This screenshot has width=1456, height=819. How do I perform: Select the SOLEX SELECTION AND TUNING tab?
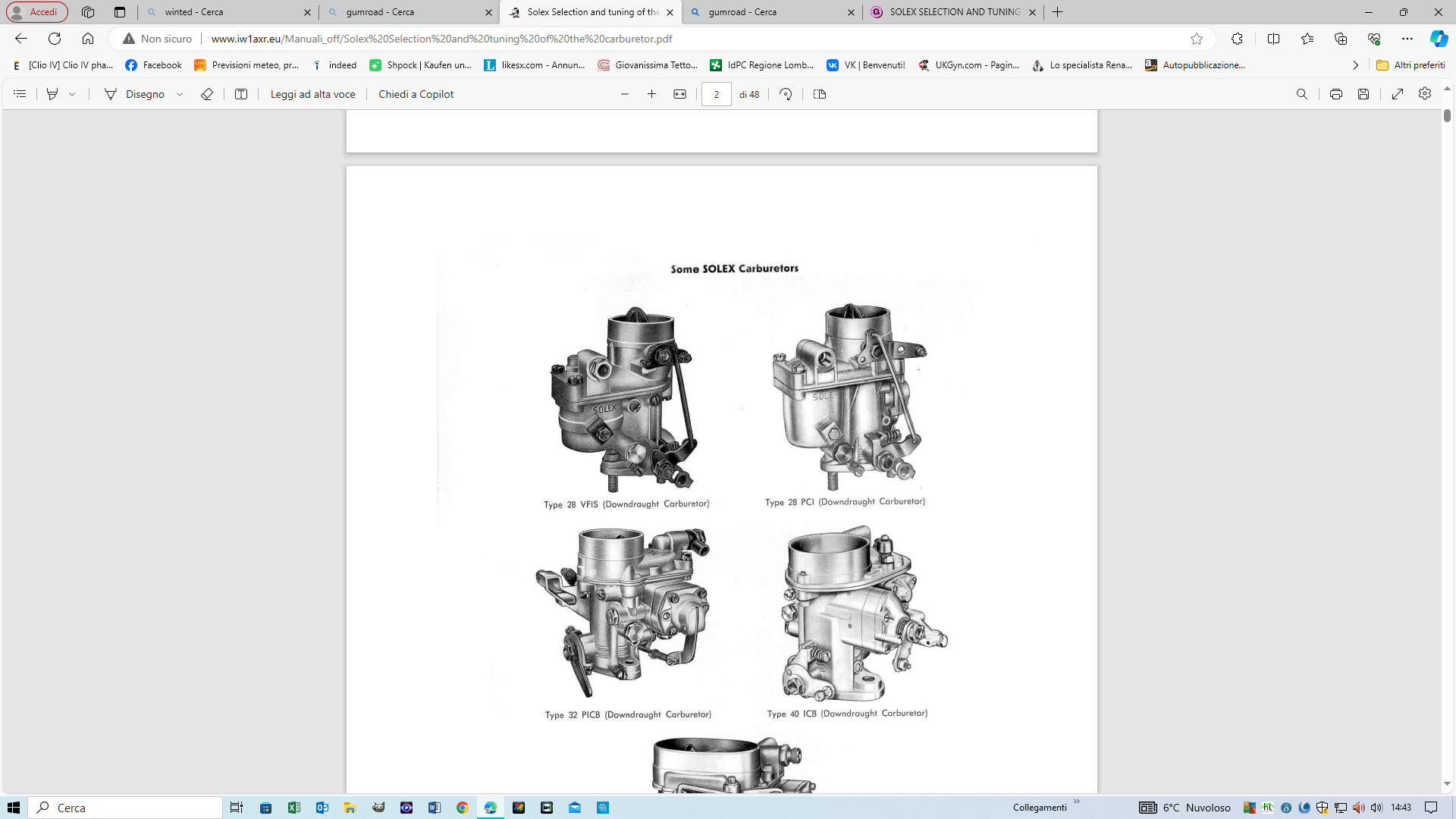point(948,12)
